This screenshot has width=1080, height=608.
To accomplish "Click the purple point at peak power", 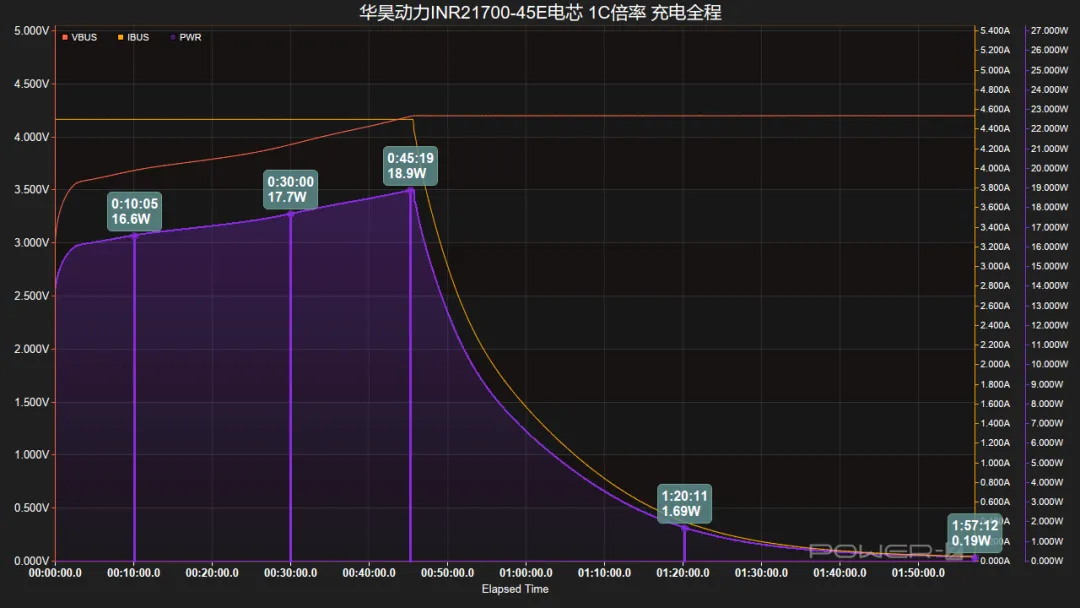I will pos(411,191).
